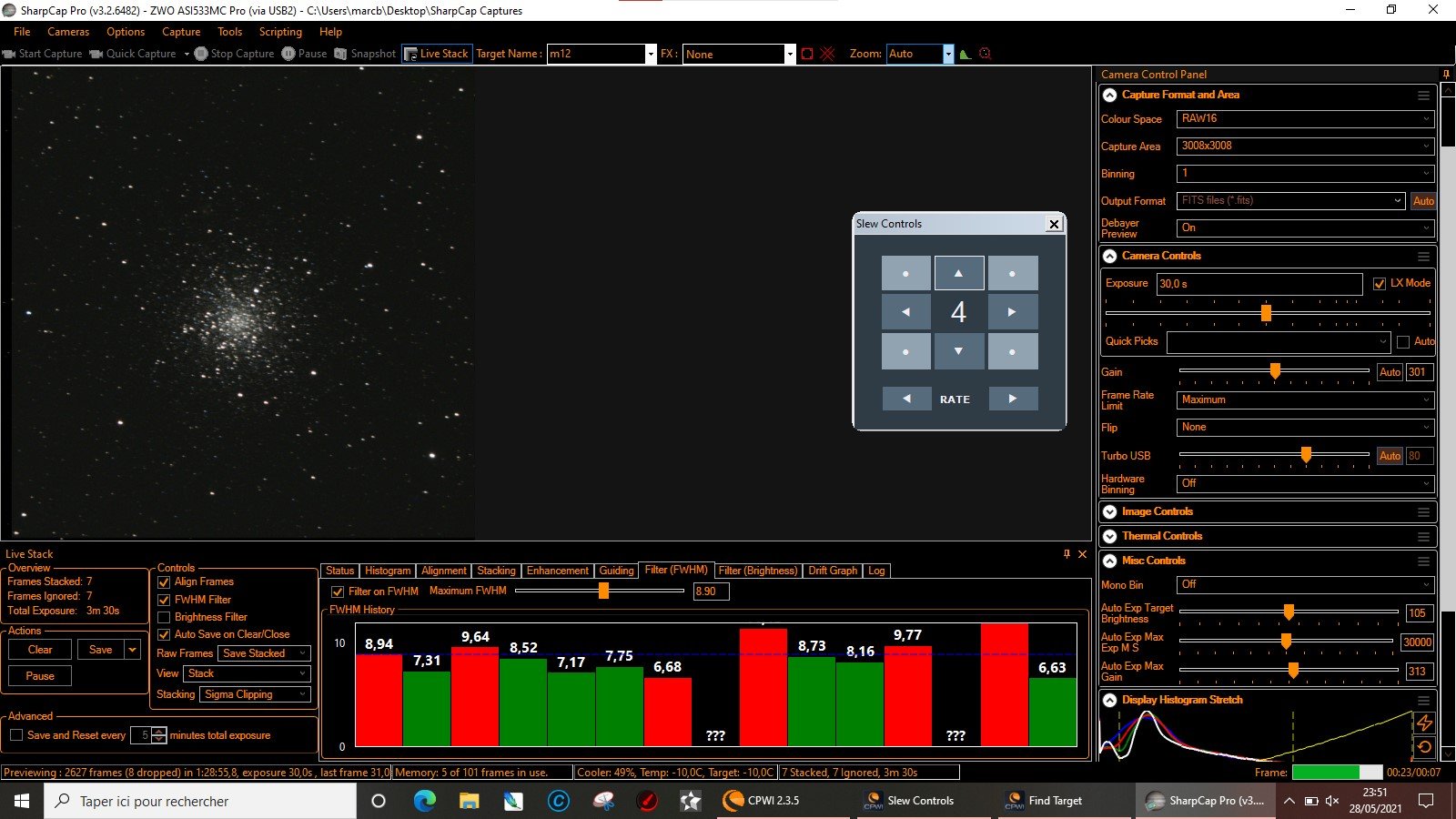Switch to the Drift Graph tab
The image size is (1456, 819).
[x=833, y=571]
